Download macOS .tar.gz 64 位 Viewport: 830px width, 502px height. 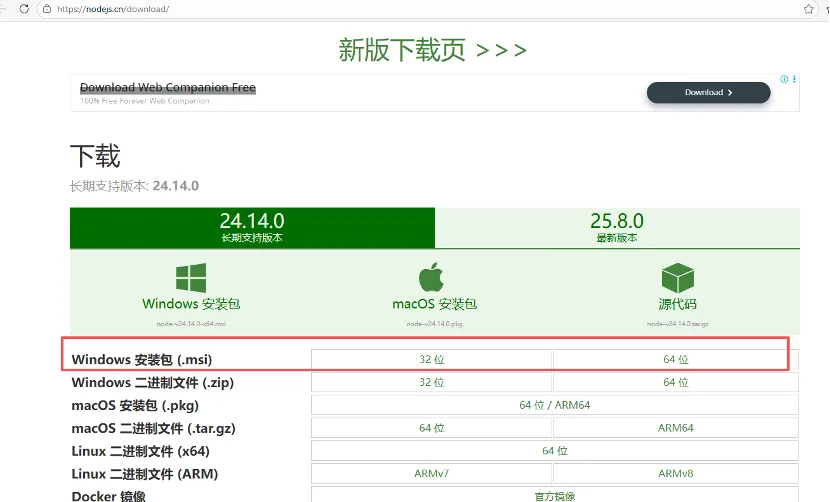pos(431,428)
